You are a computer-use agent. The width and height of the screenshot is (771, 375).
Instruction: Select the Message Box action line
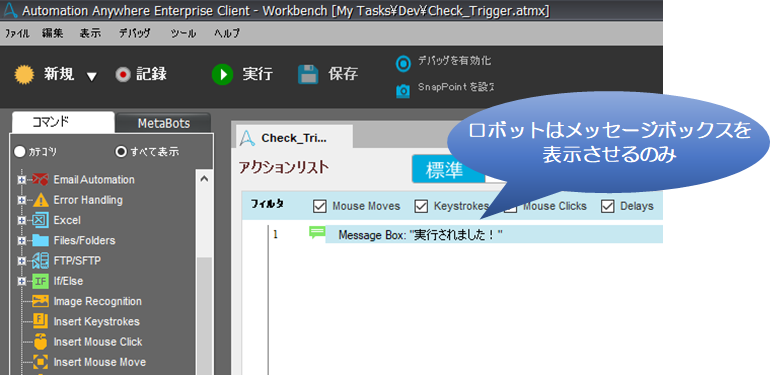(494, 235)
